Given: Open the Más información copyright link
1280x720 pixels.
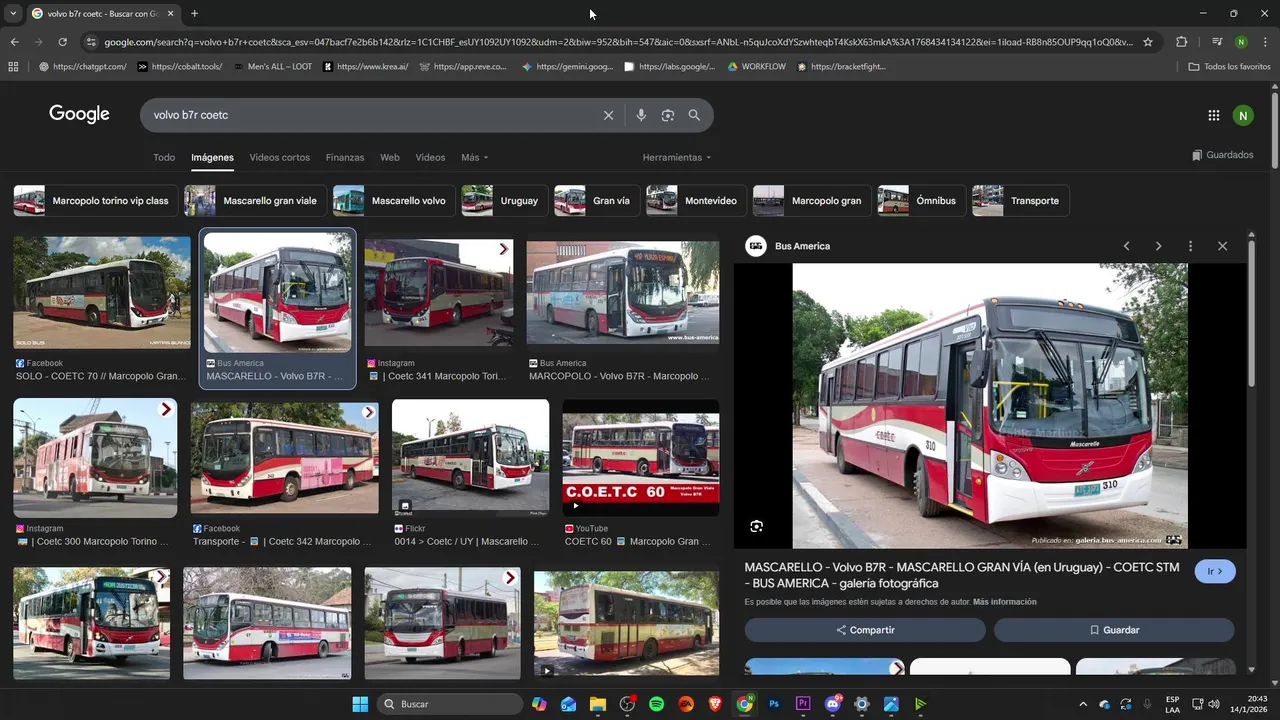Looking at the screenshot, I should point(1004,602).
